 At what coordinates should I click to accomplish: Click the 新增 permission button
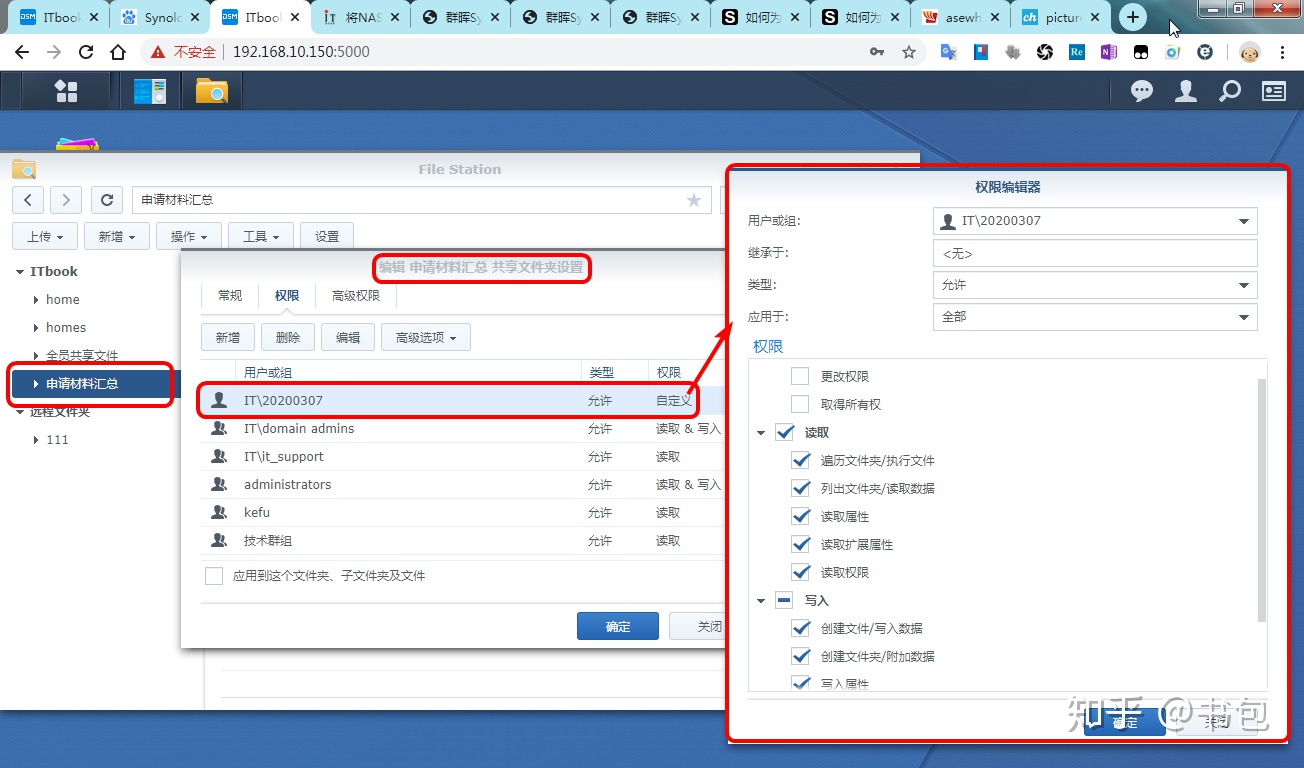[228, 337]
